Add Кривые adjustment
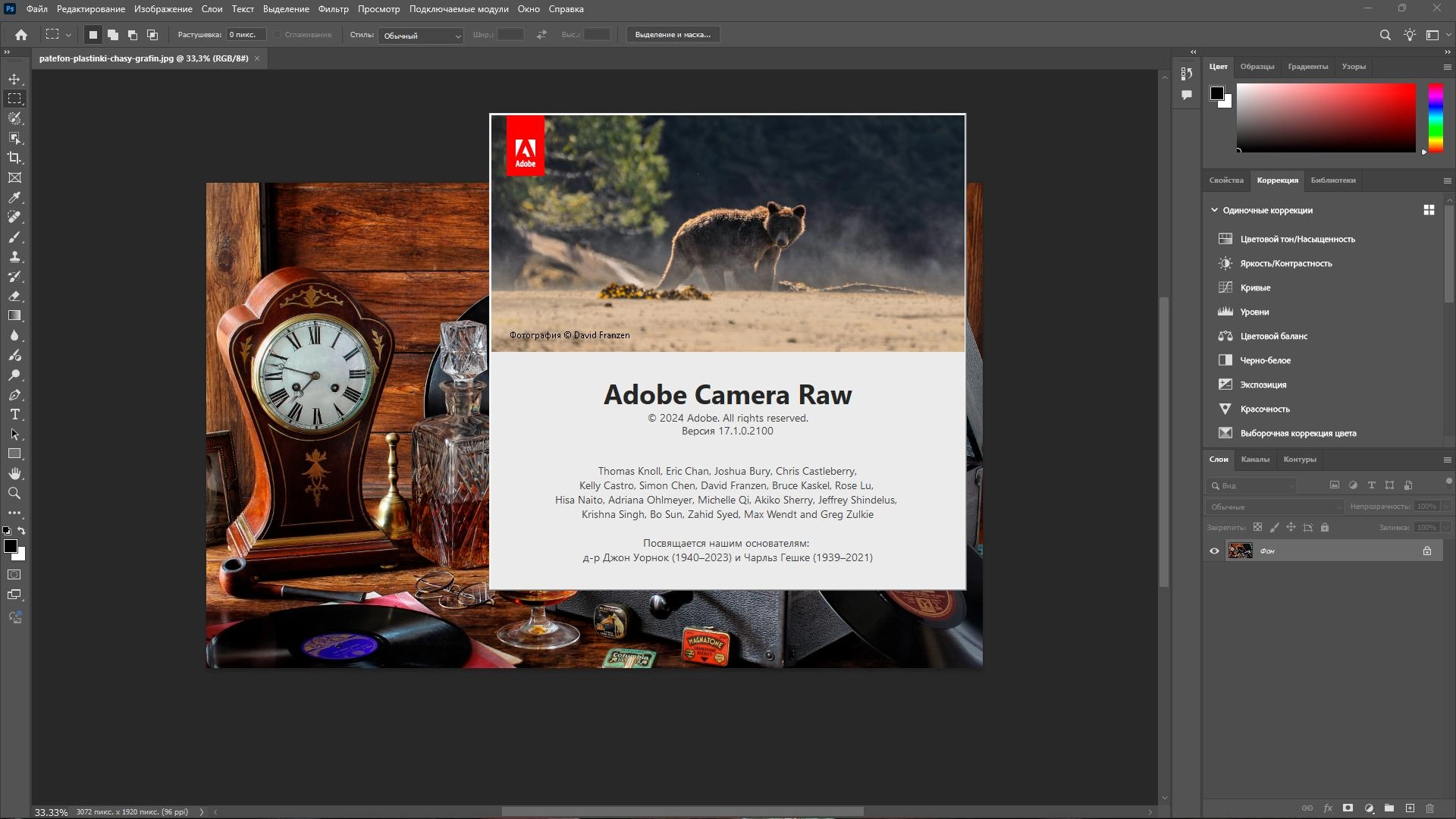Screen dimensions: 1456x819 click(1255, 287)
